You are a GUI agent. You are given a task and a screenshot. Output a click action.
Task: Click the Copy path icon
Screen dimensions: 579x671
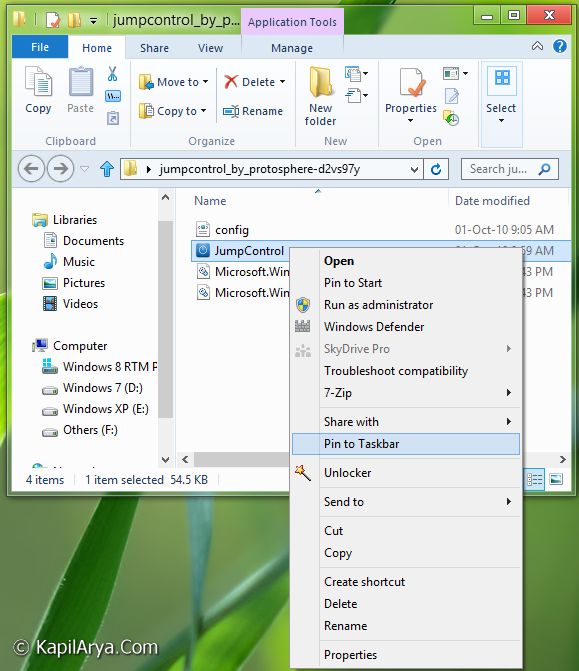[x=113, y=96]
